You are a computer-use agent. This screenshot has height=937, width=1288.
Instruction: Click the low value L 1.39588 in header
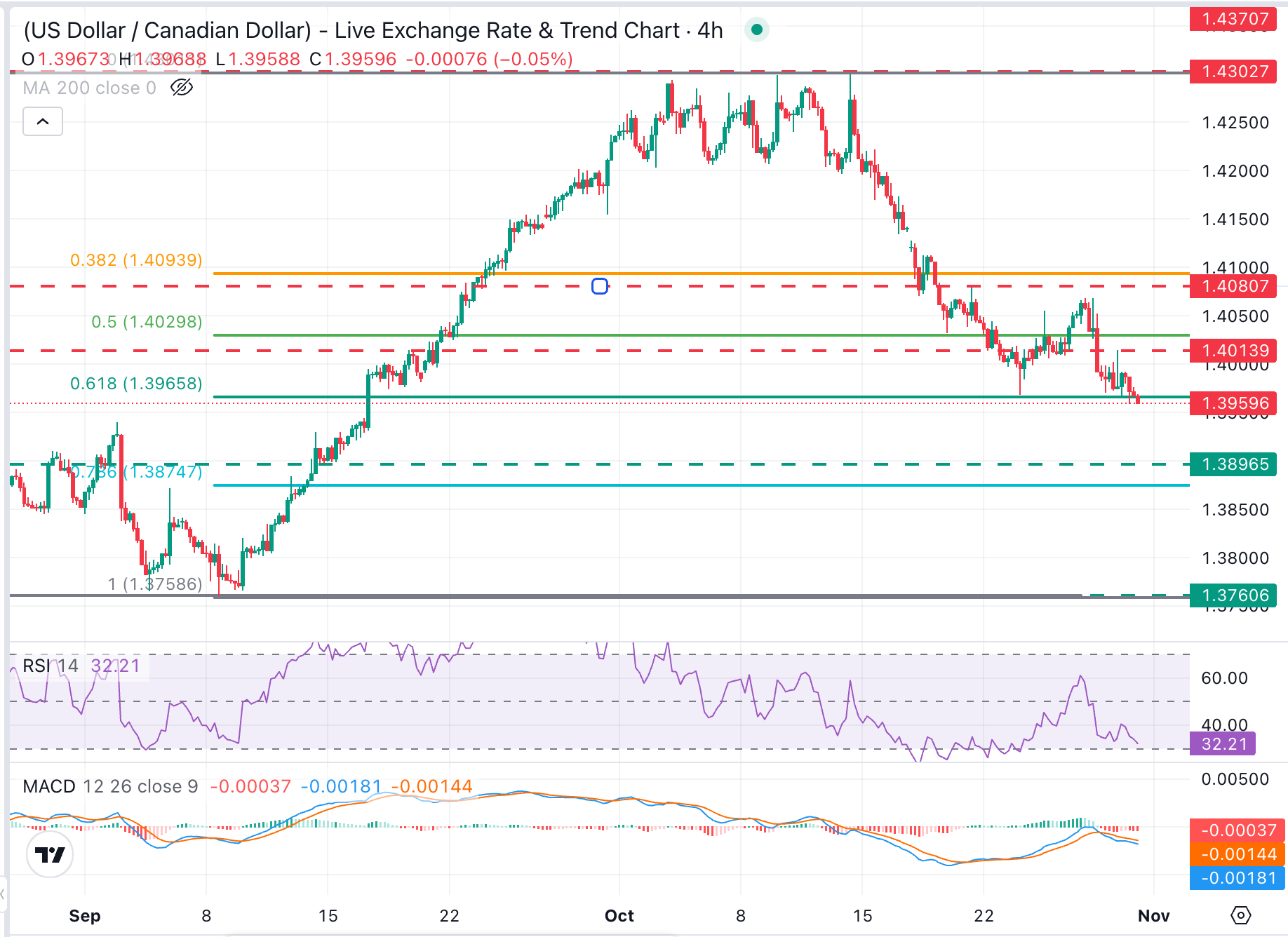click(x=257, y=59)
